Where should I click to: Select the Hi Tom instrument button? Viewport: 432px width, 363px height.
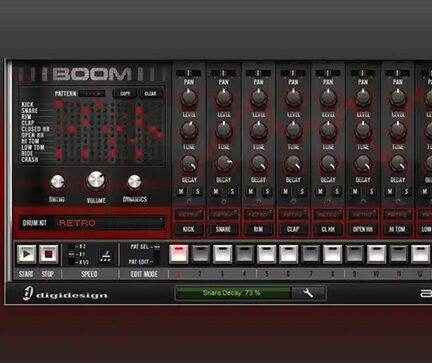(397, 229)
